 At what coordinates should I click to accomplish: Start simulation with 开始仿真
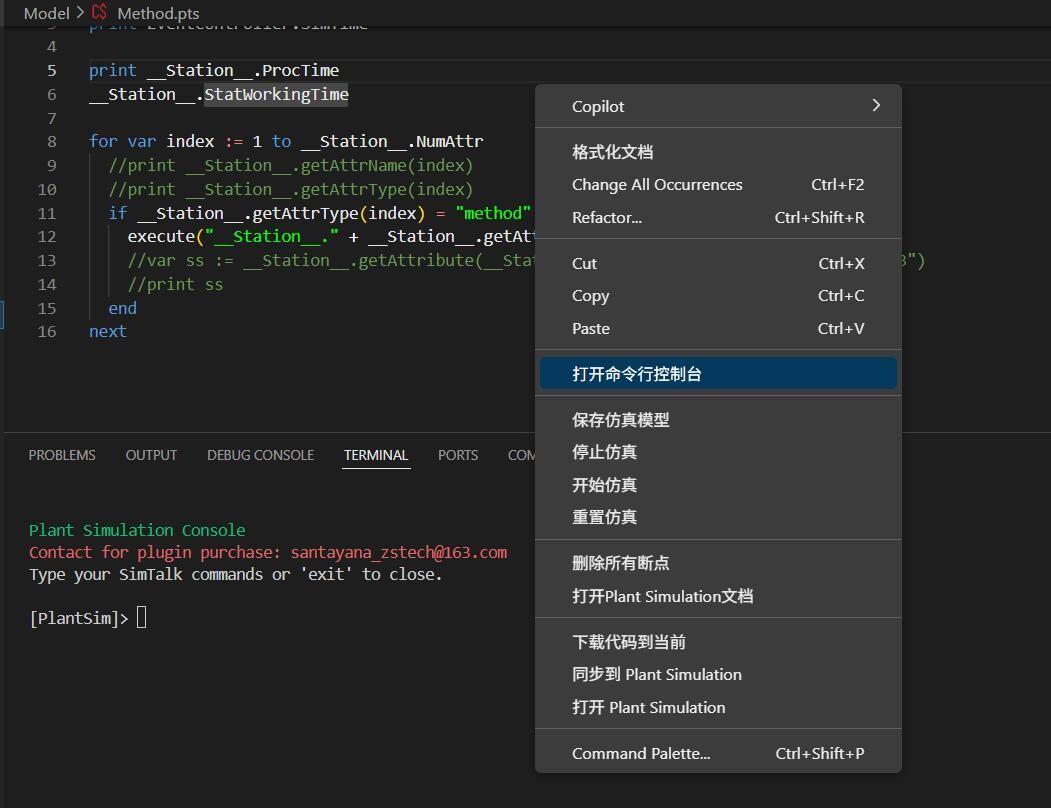point(604,485)
